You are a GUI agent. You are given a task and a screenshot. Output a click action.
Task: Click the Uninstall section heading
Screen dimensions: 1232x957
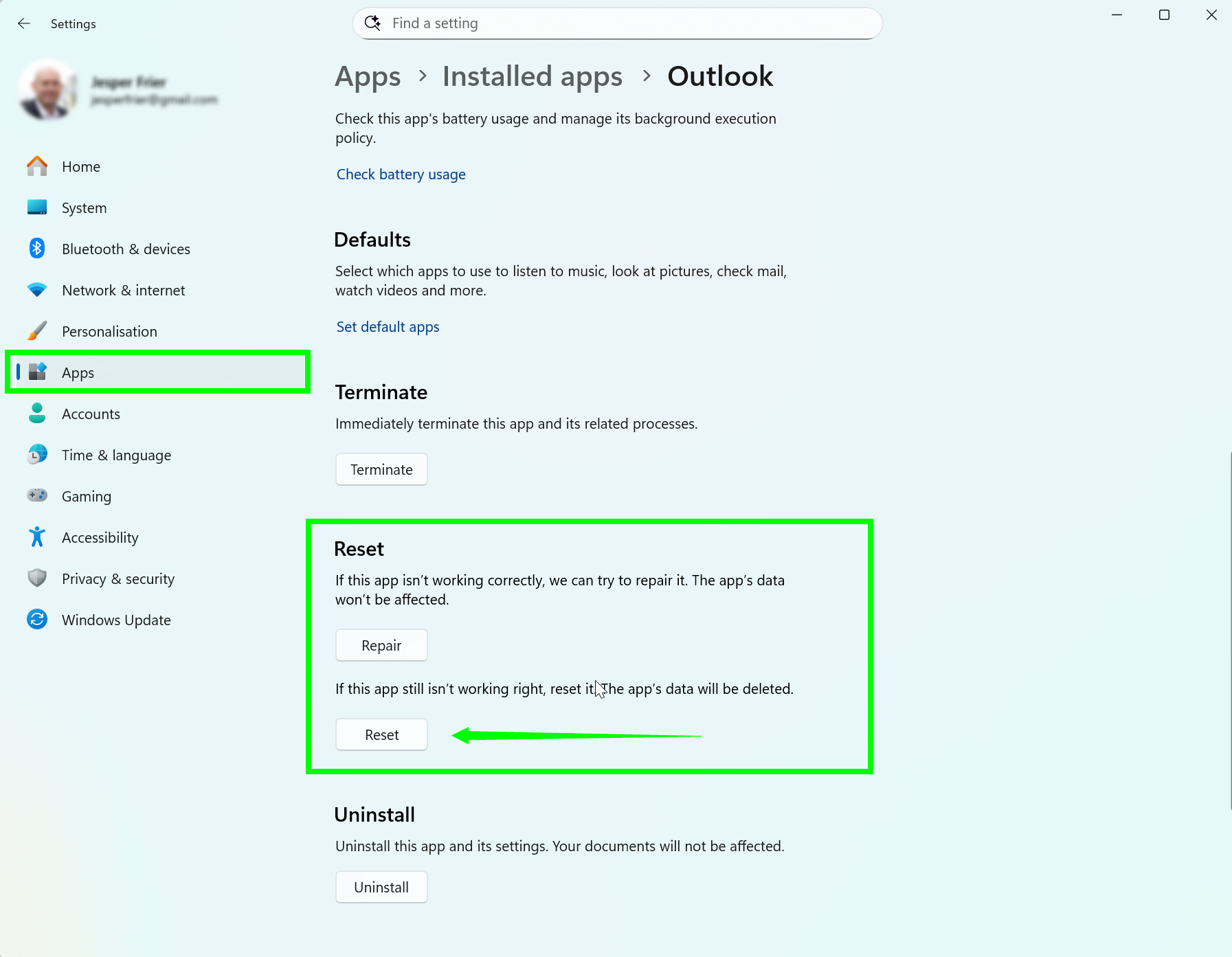pyautogui.click(x=374, y=815)
